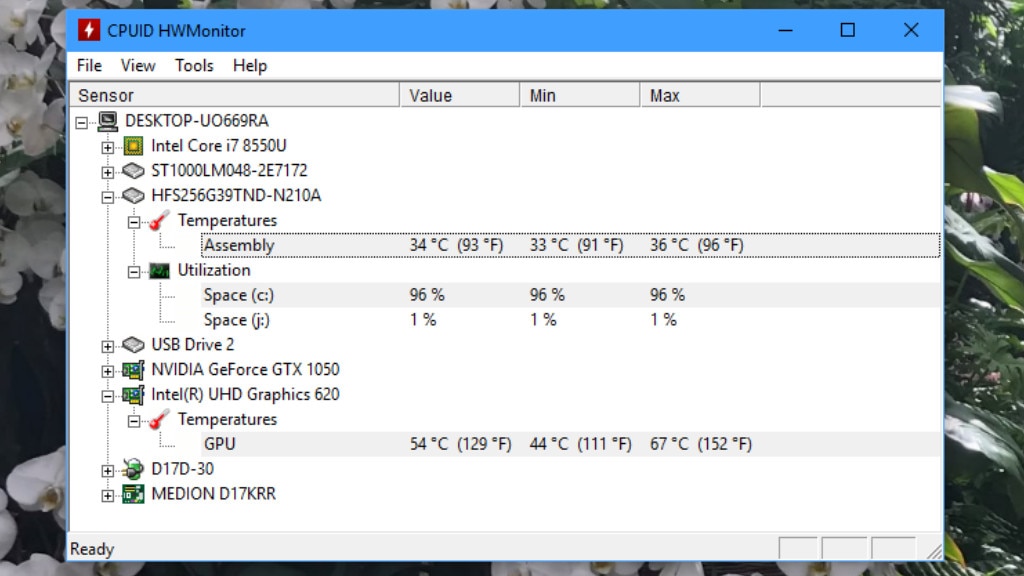Collapse the HFS256G39TND-N210A drive node
Screen dimensions: 1024x576
(x=108, y=197)
